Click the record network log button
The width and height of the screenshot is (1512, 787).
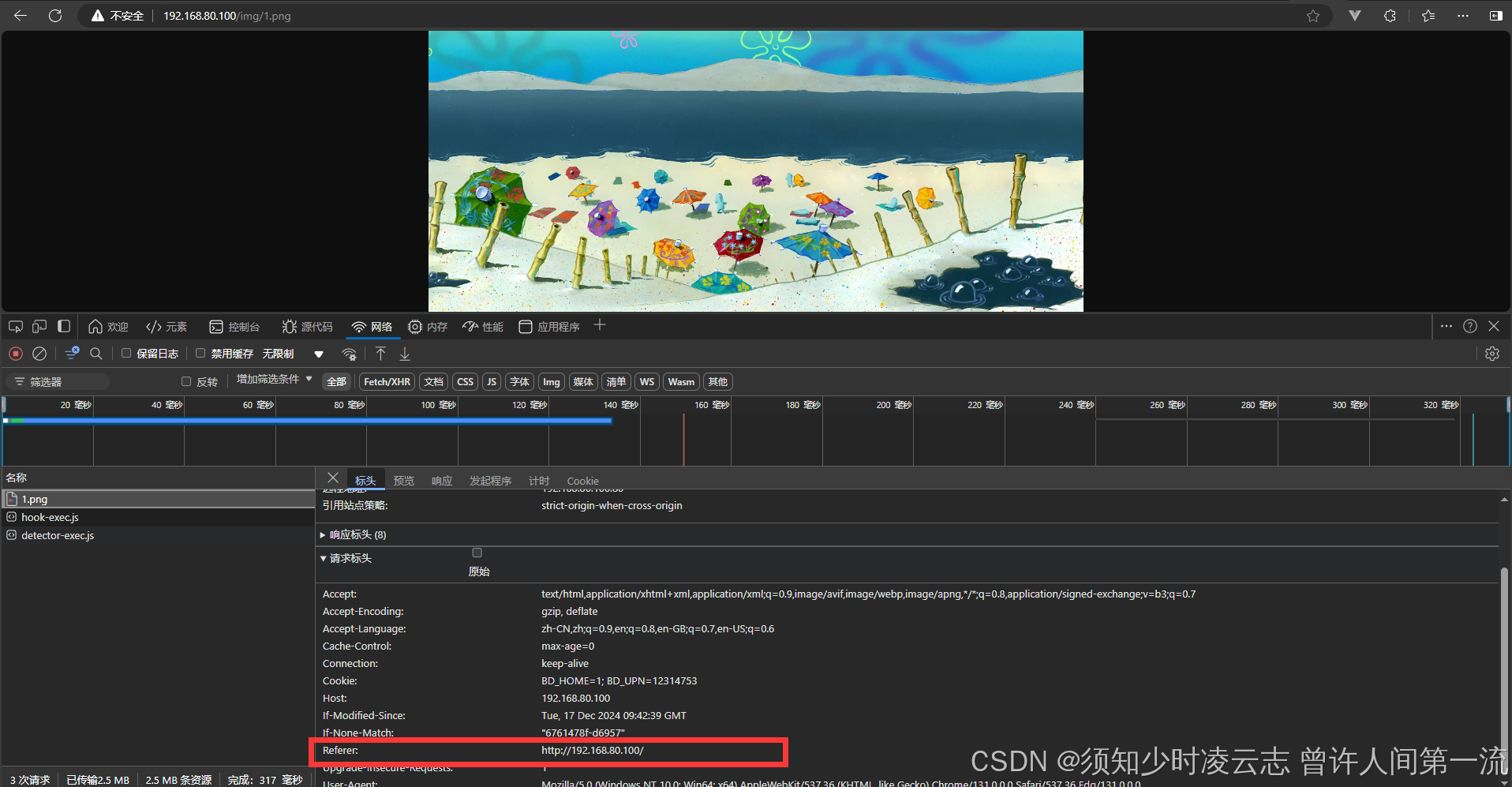16,354
